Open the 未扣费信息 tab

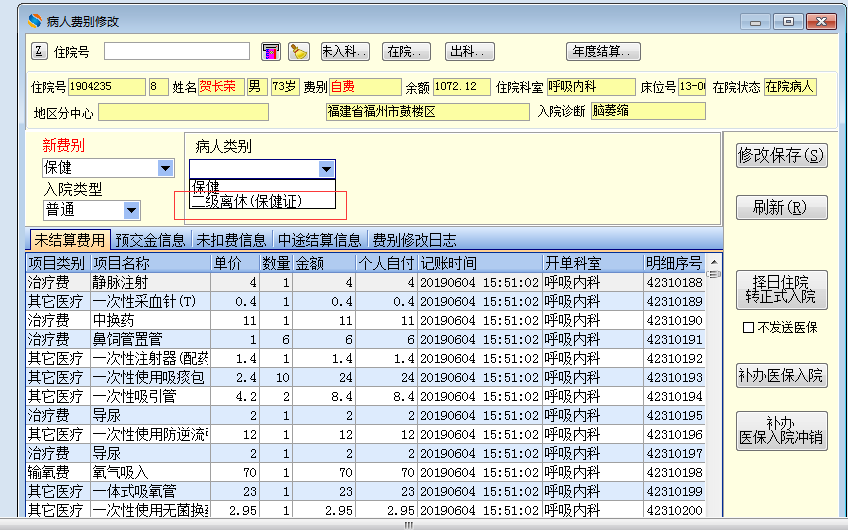pos(231,240)
